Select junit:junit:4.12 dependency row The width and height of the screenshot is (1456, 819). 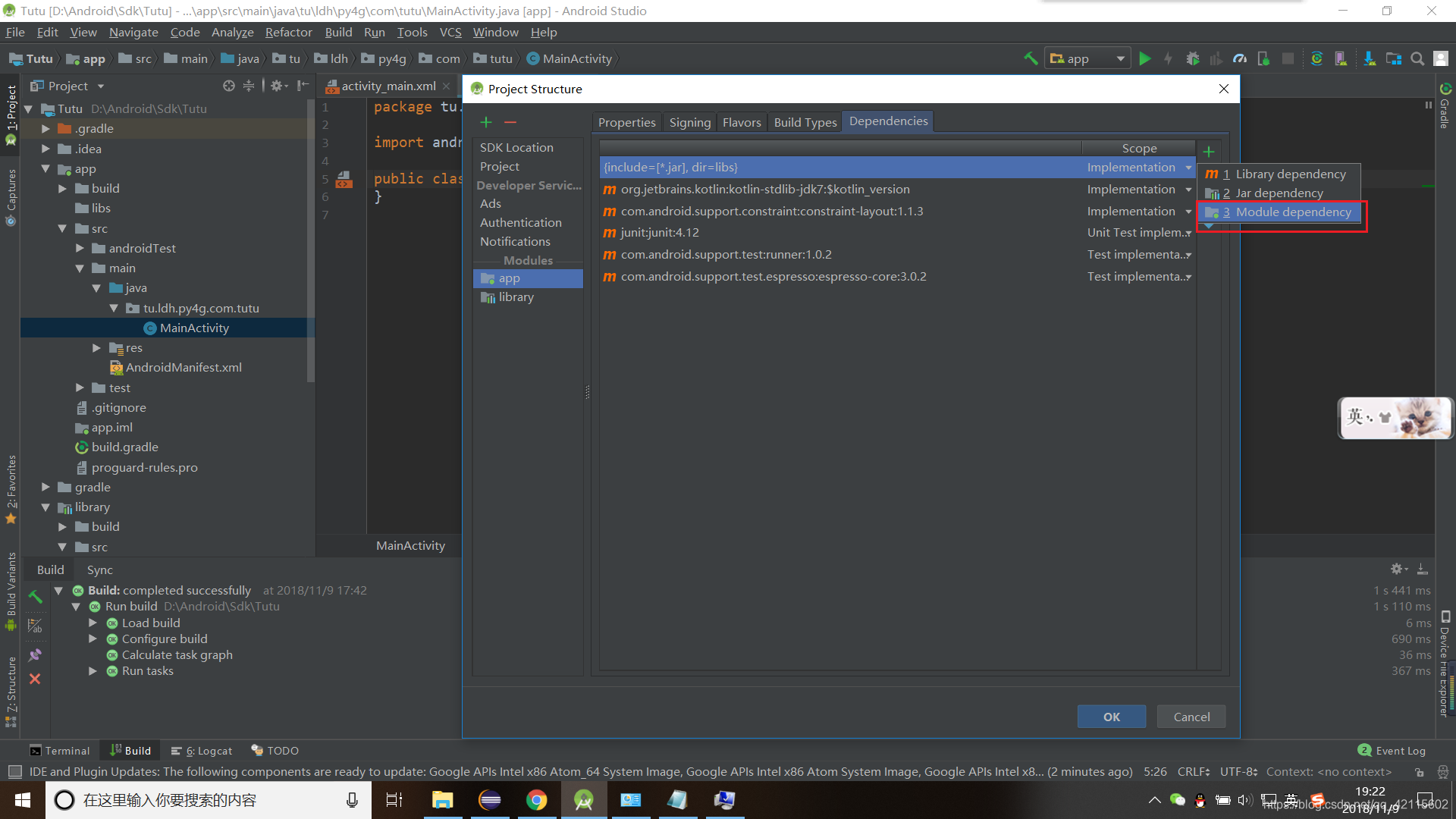pos(897,233)
